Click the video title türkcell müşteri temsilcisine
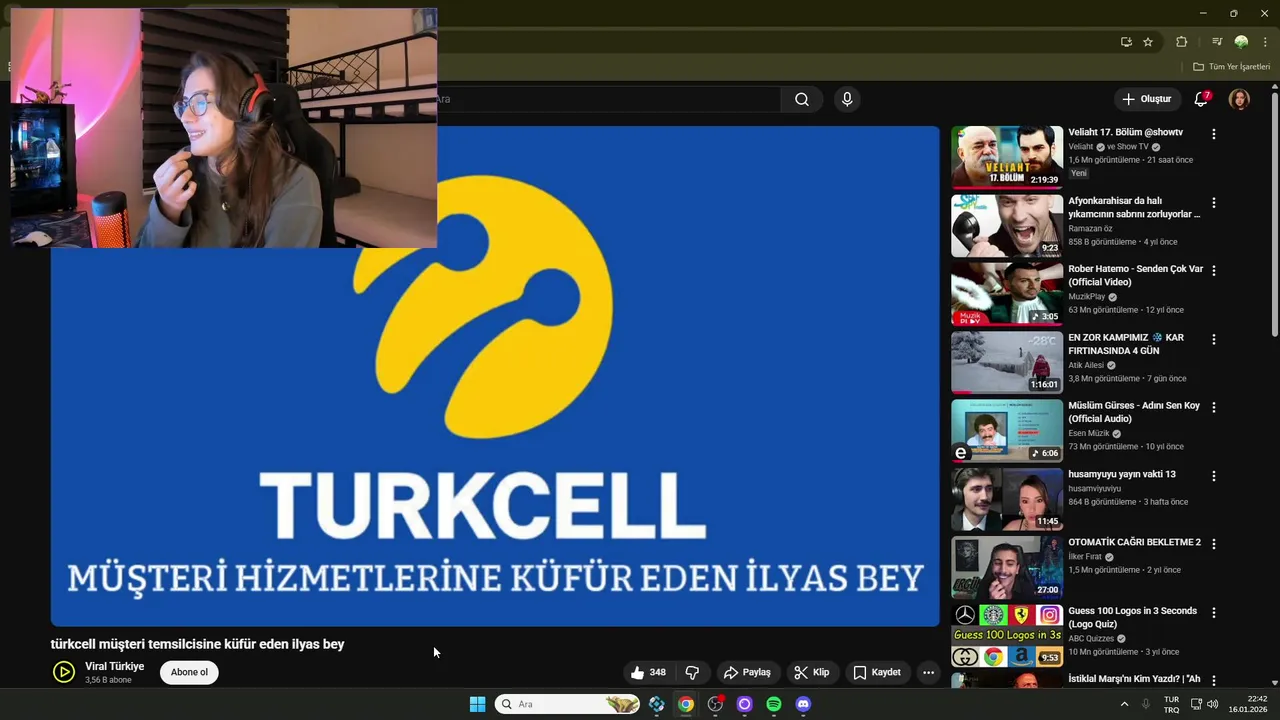The height and width of the screenshot is (720, 1280). click(198, 644)
